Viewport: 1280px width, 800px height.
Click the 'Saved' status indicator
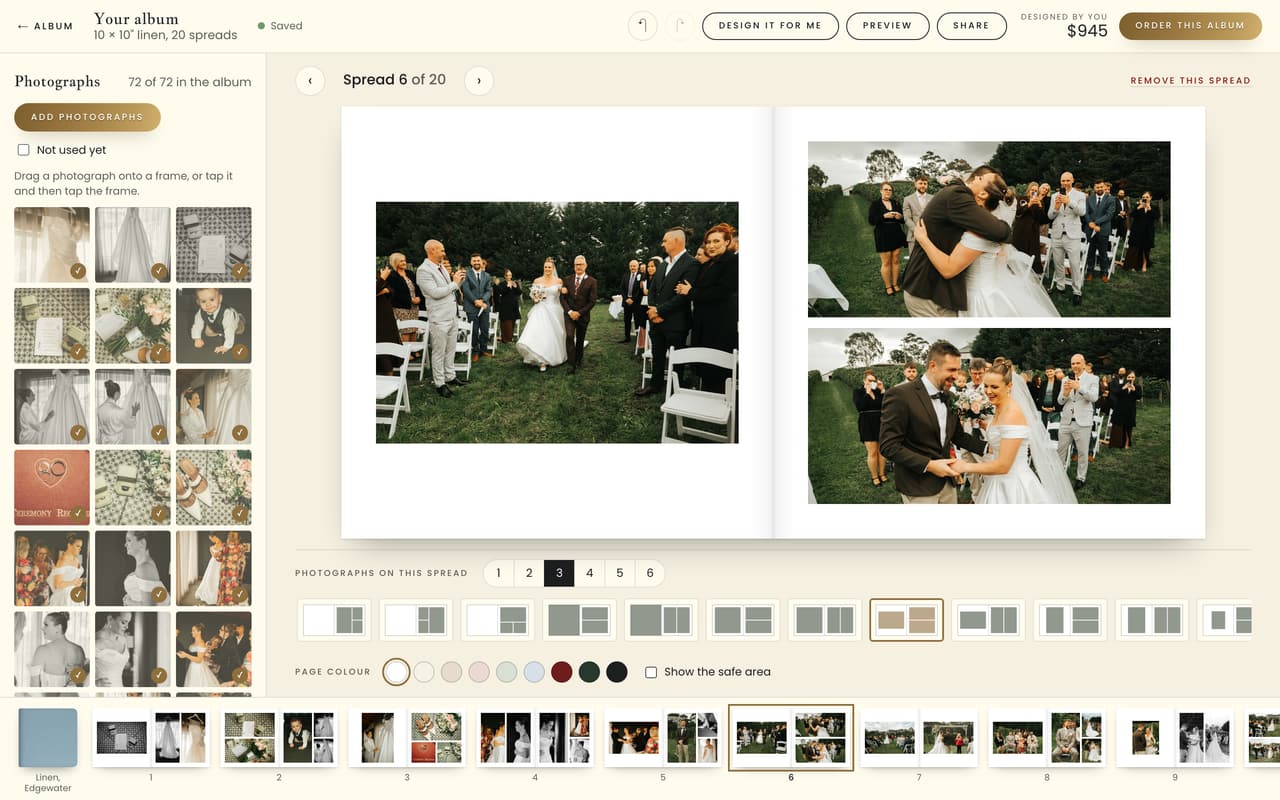click(280, 26)
